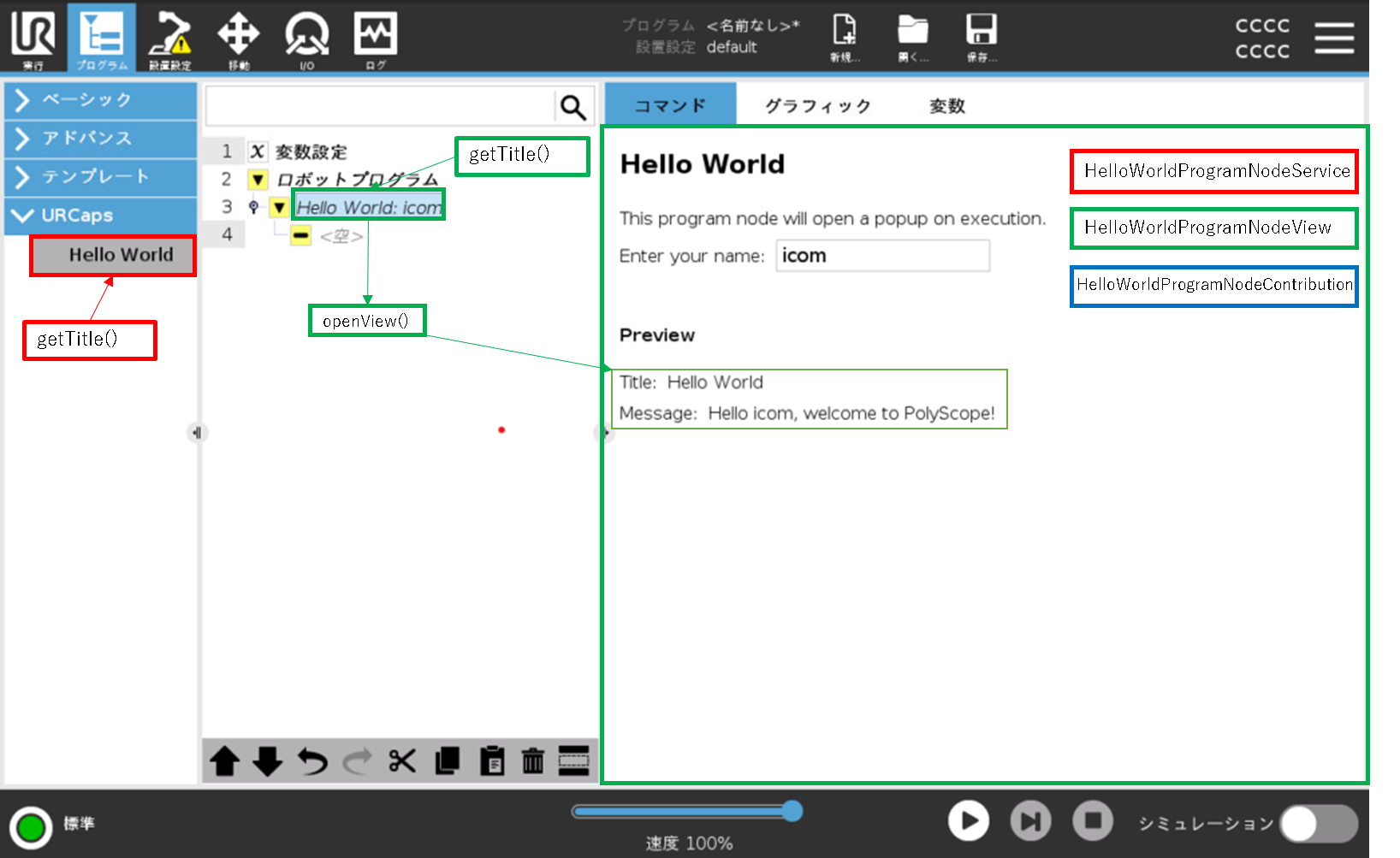Select the I/O toolbar icon
This screenshot has width=1400, height=858.
[307, 38]
